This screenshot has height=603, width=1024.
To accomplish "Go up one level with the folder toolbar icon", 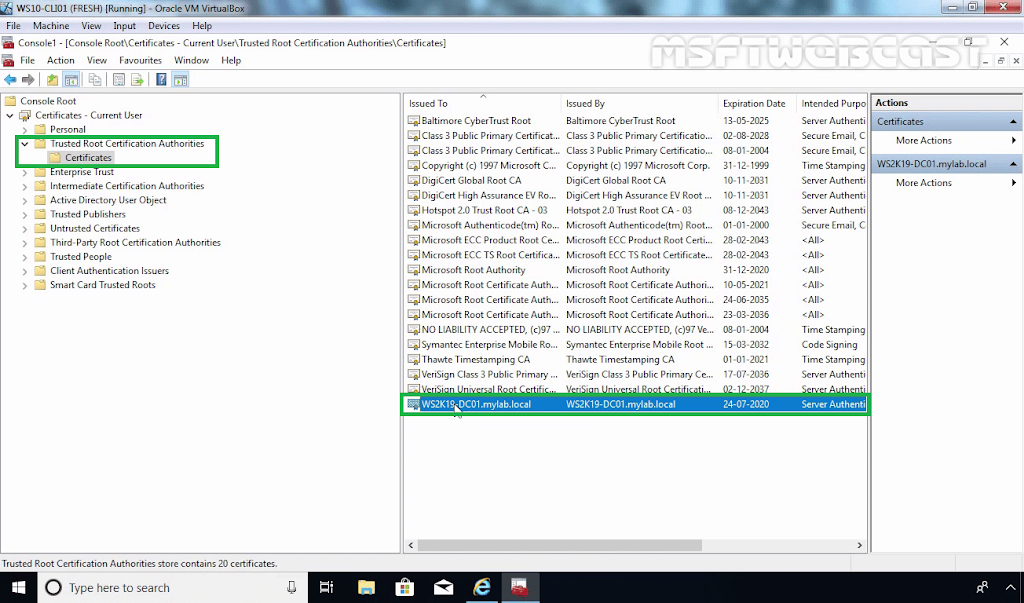I will (x=52, y=80).
